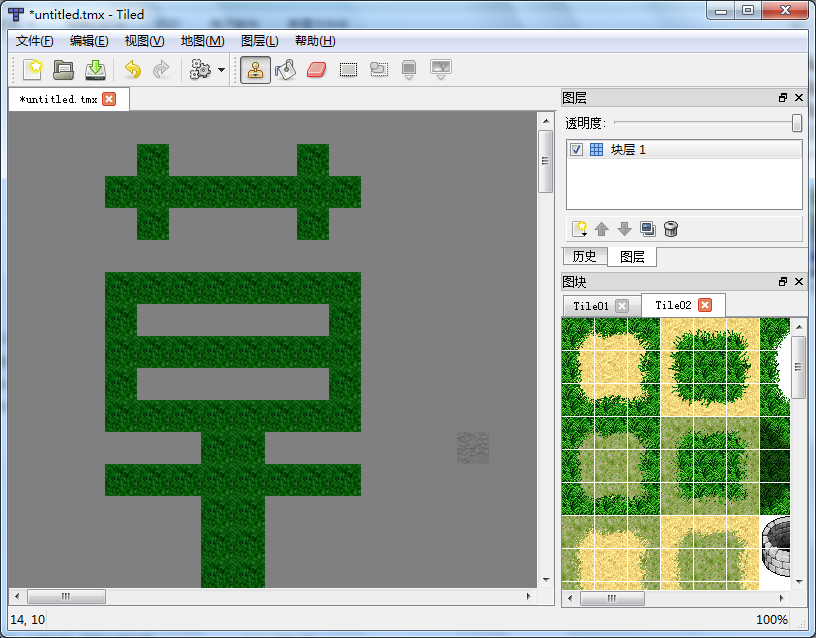Select the Eraser tool
Viewport: 816px width, 638px height.
316,70
